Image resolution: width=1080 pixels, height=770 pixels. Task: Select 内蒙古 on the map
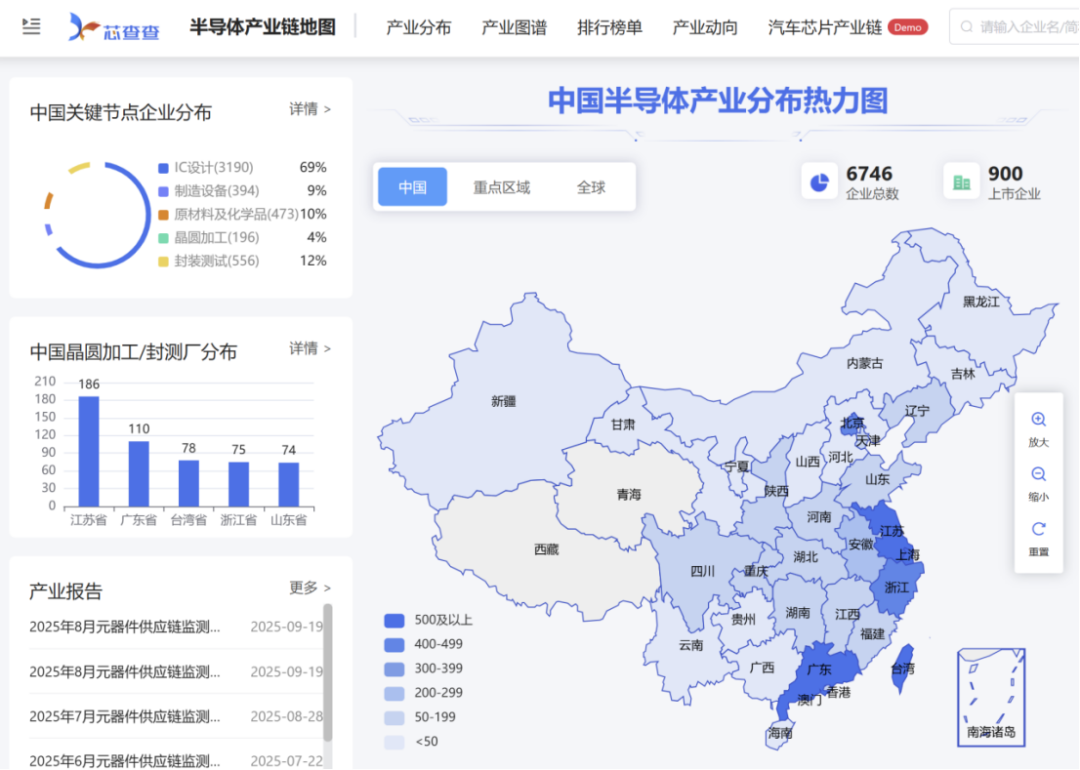[864, 363]
